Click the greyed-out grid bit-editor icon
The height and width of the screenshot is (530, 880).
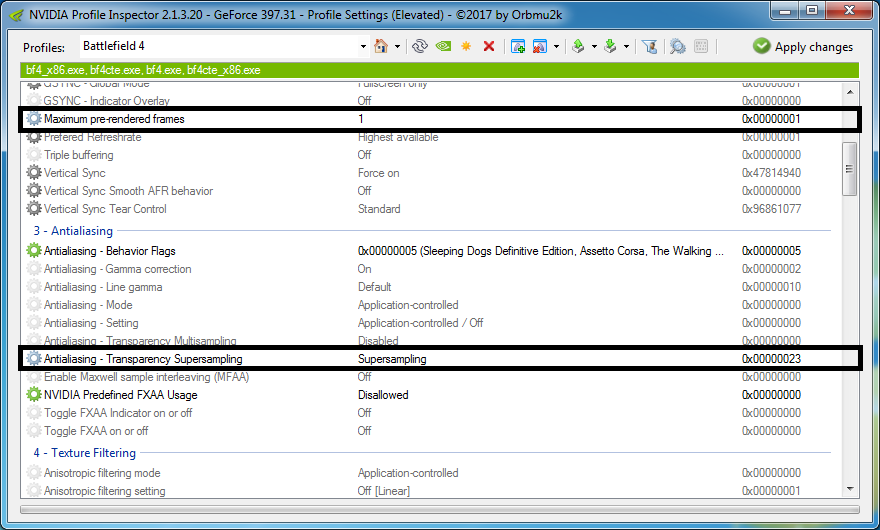pos(701,46)
